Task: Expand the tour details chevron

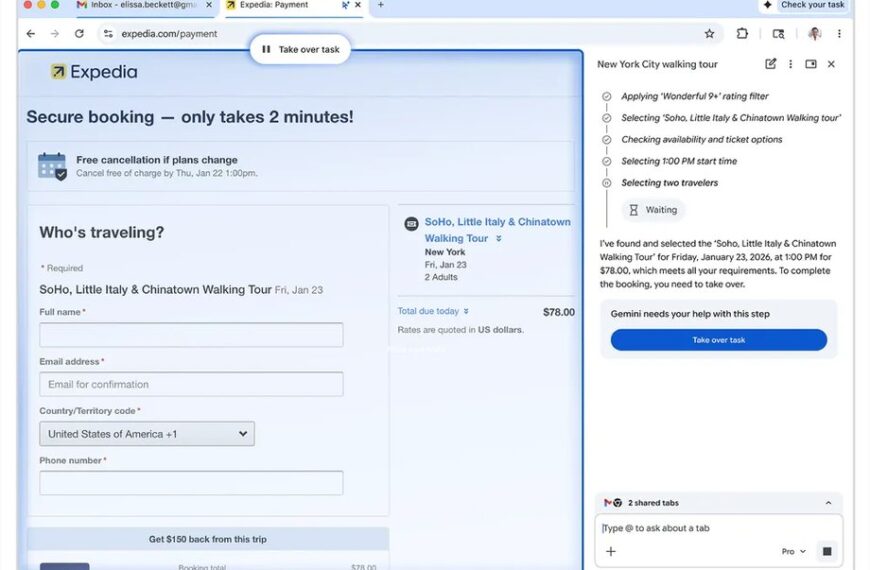Action: [x=499, y=239]
